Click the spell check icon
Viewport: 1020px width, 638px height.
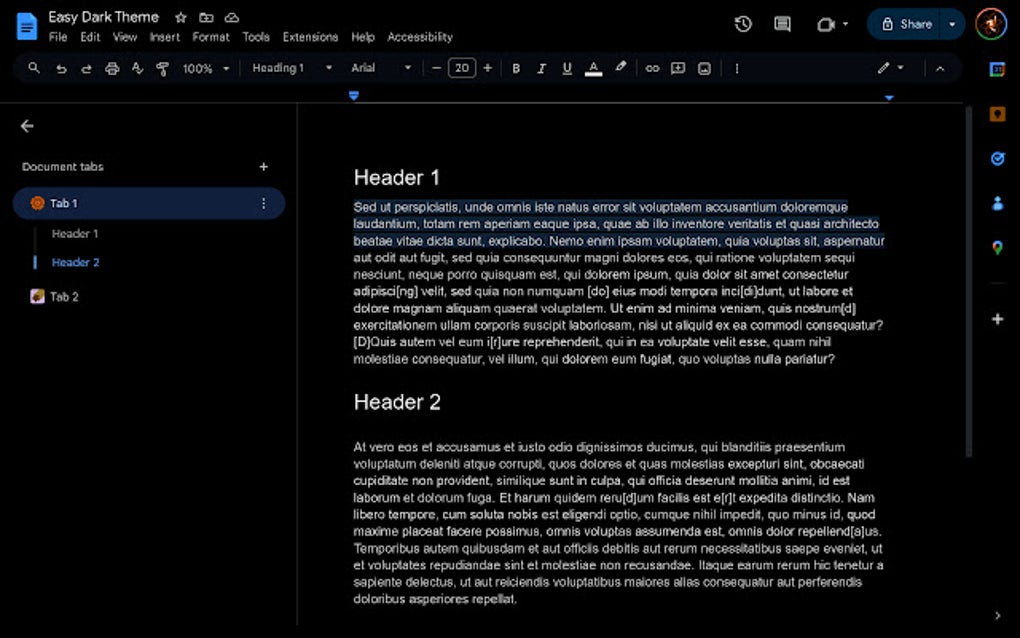(x=137, y=68)
